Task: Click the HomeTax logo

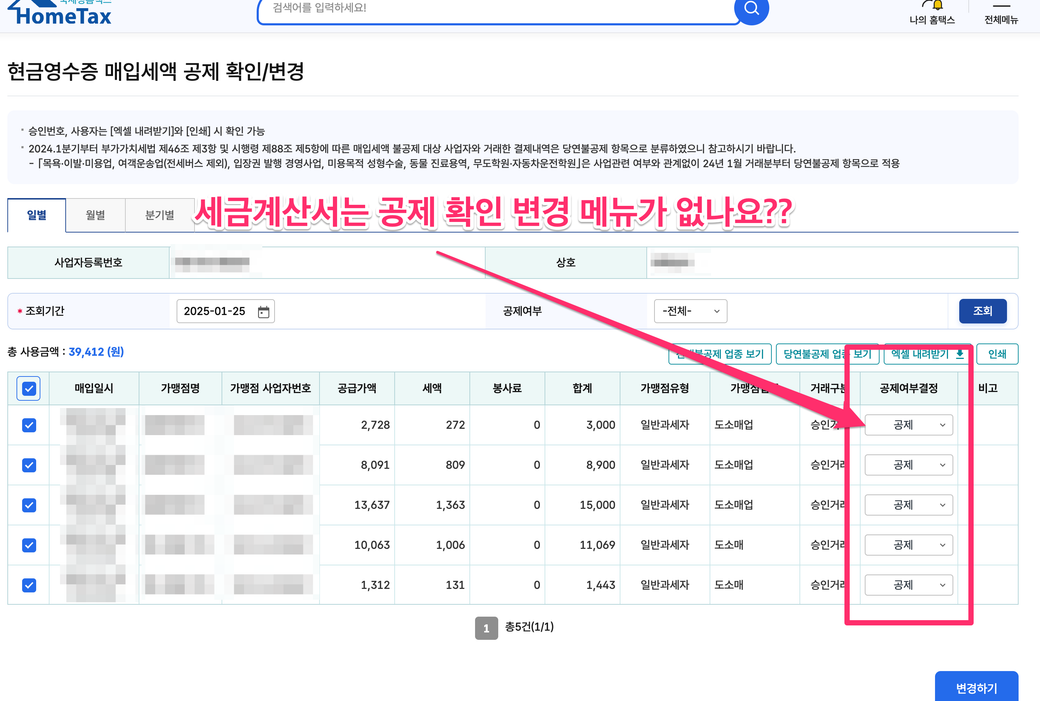Action: click(60, 13)
